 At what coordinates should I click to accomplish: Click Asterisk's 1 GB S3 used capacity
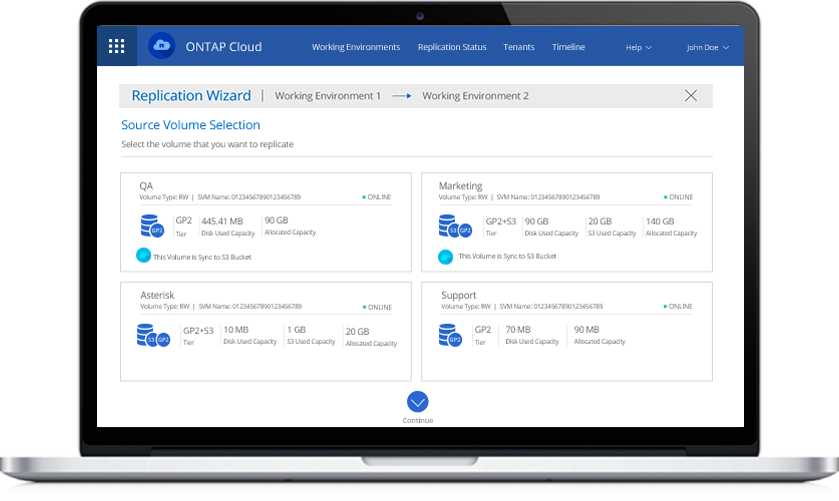coord(296,330)
